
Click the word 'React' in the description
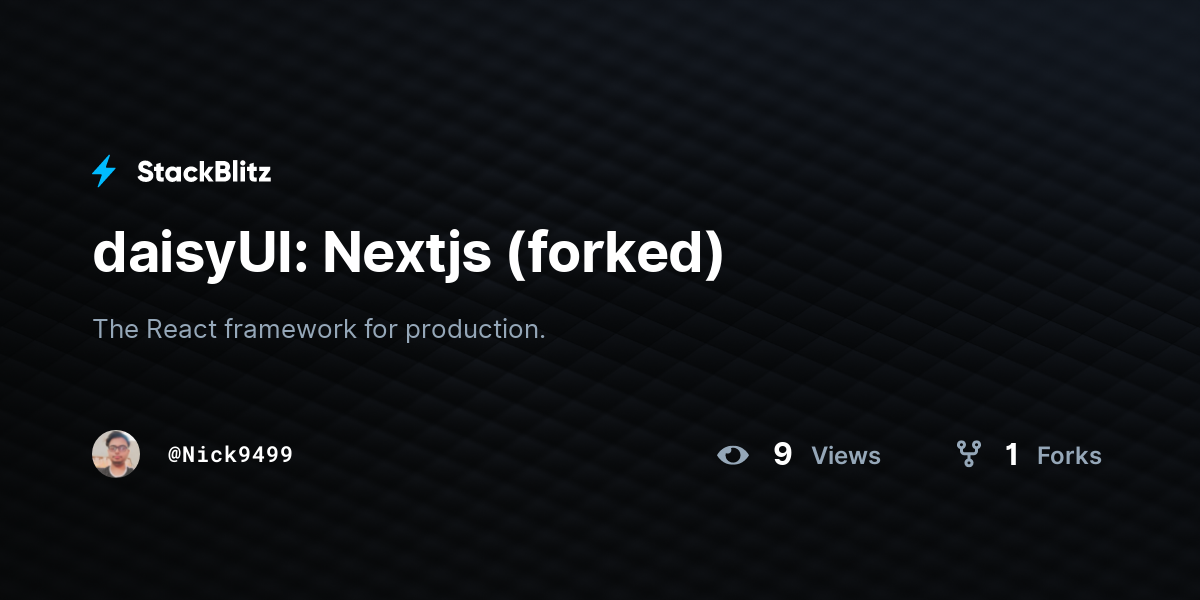tap(182, 329)
